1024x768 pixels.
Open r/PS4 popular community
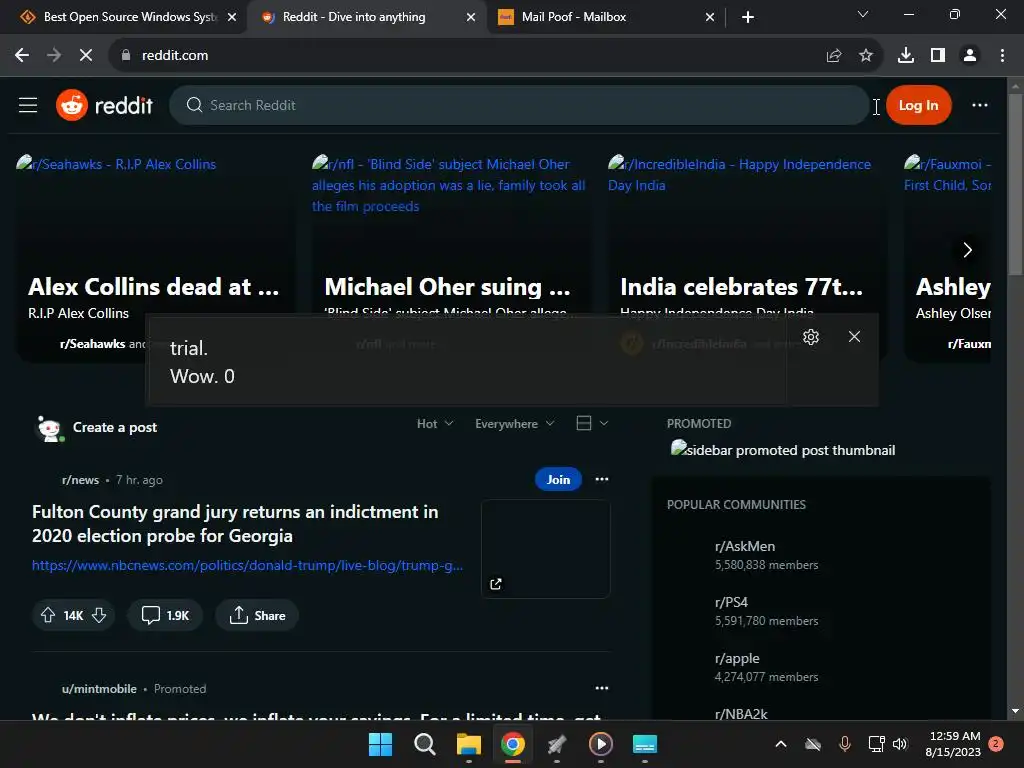[731, 602]
